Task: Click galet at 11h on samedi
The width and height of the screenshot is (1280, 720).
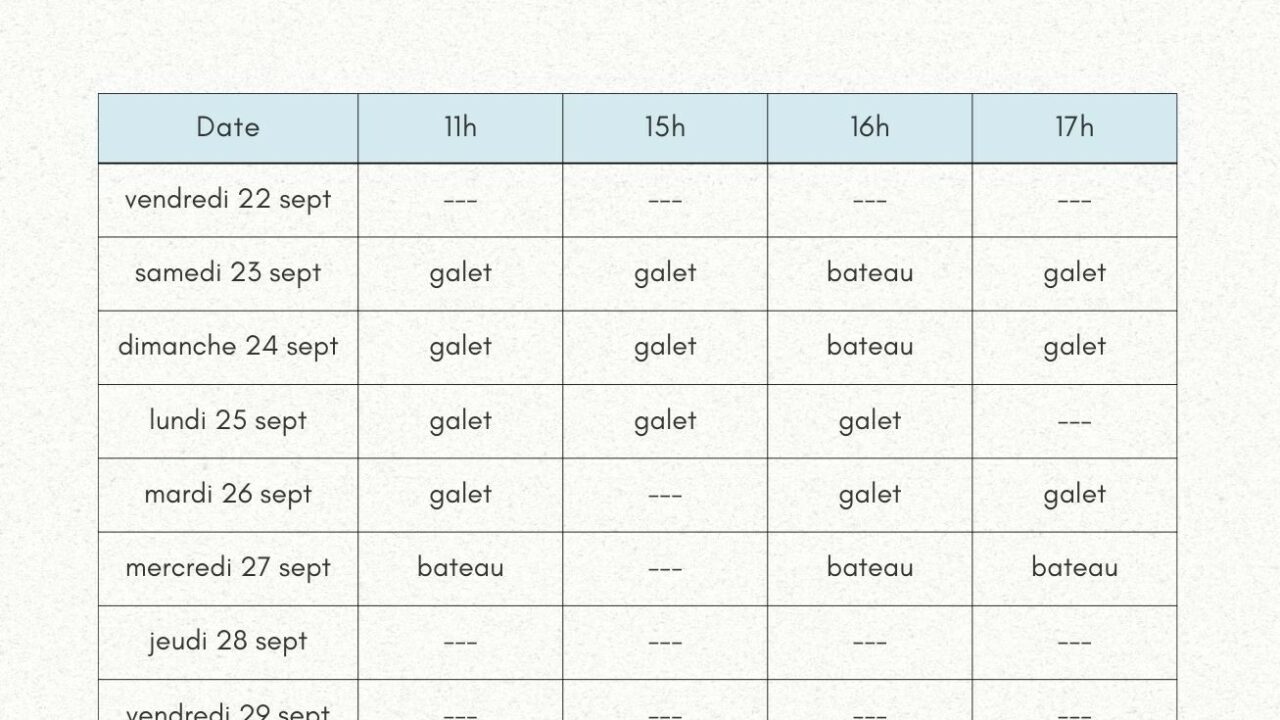Action: click(x=460, y=273)
